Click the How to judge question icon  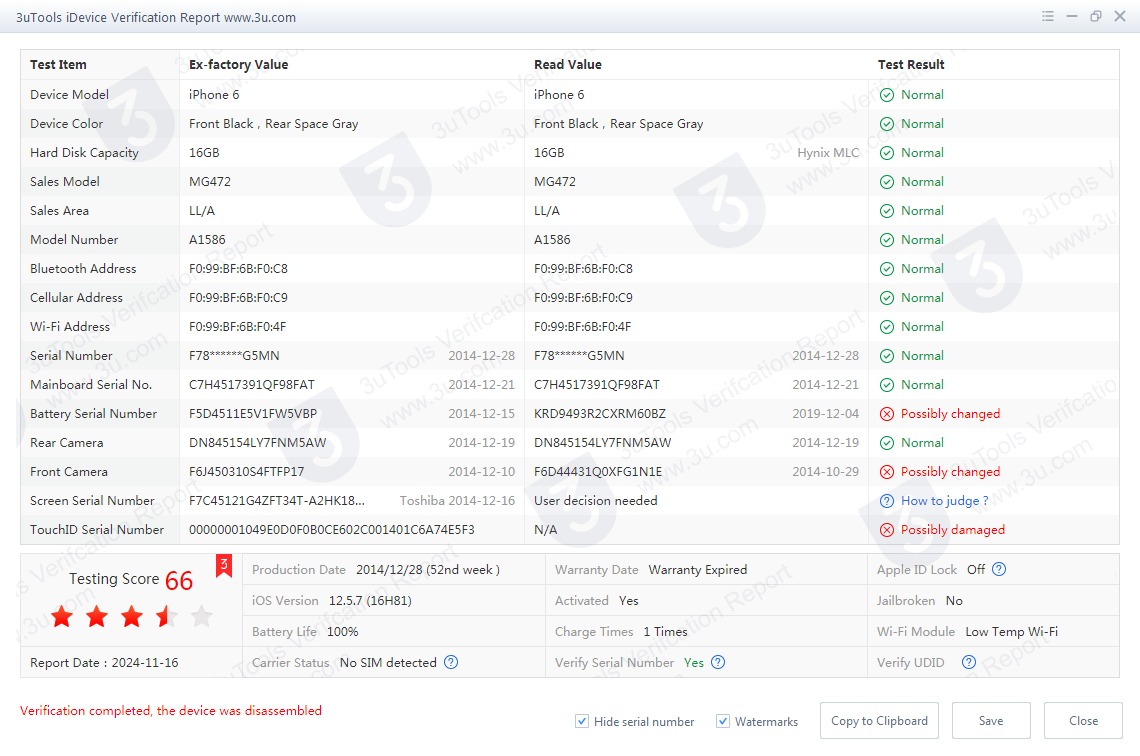(887, 501)
